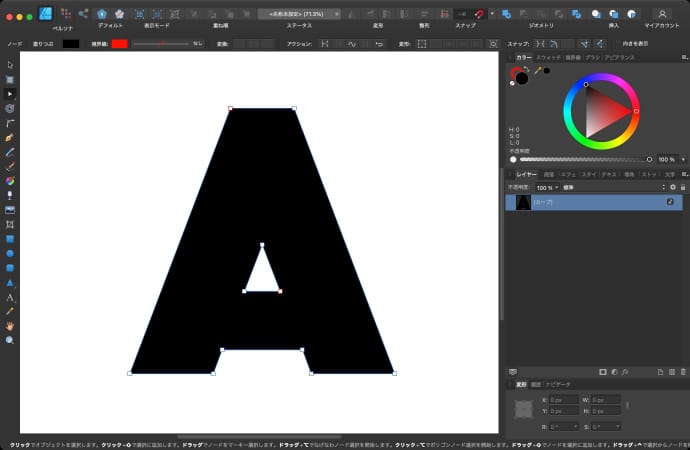
Task: Click the X position input field
Action: tap(563, 400)
